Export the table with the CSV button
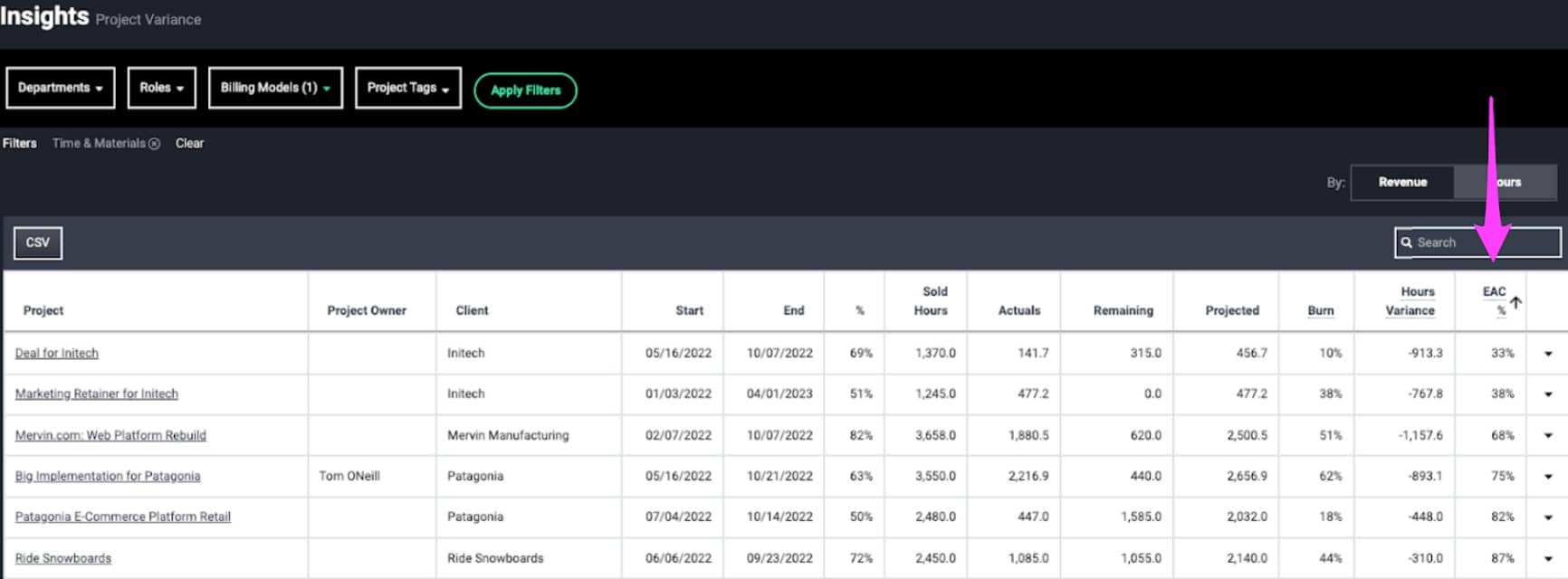1568x579 pixels. pos(38,242)
